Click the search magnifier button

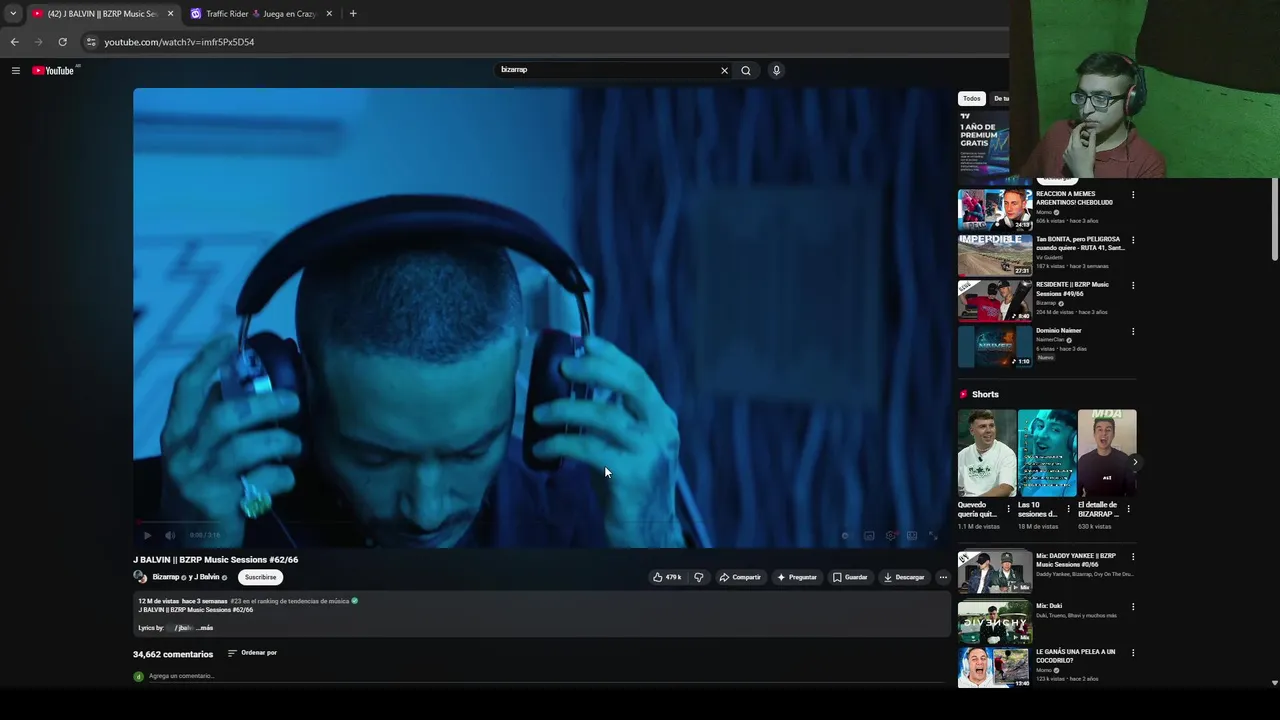pyautogui.click(x=746, y=70)
